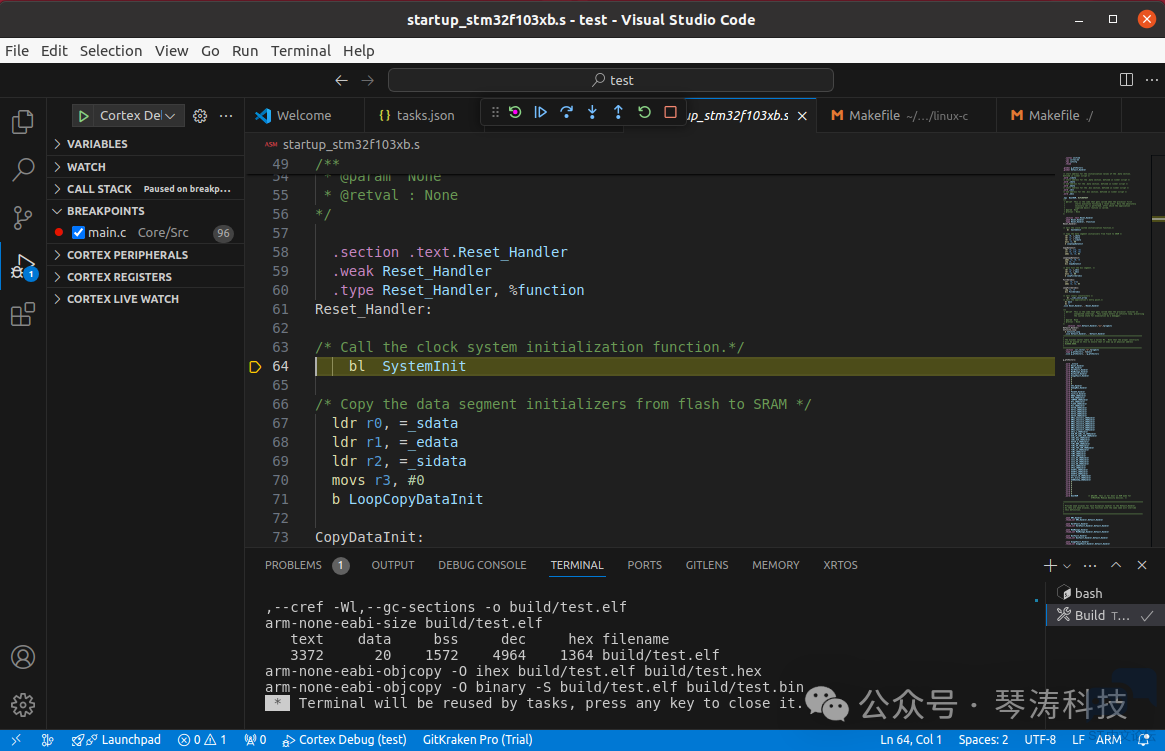Expand the WATCH section
This screenshot has width=1165, height=751.
click(x=146, y=167)
